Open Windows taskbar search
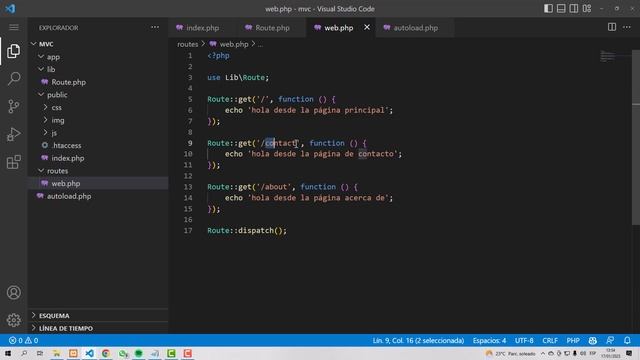The image size is (640, 360). click(x=24, y=353)
